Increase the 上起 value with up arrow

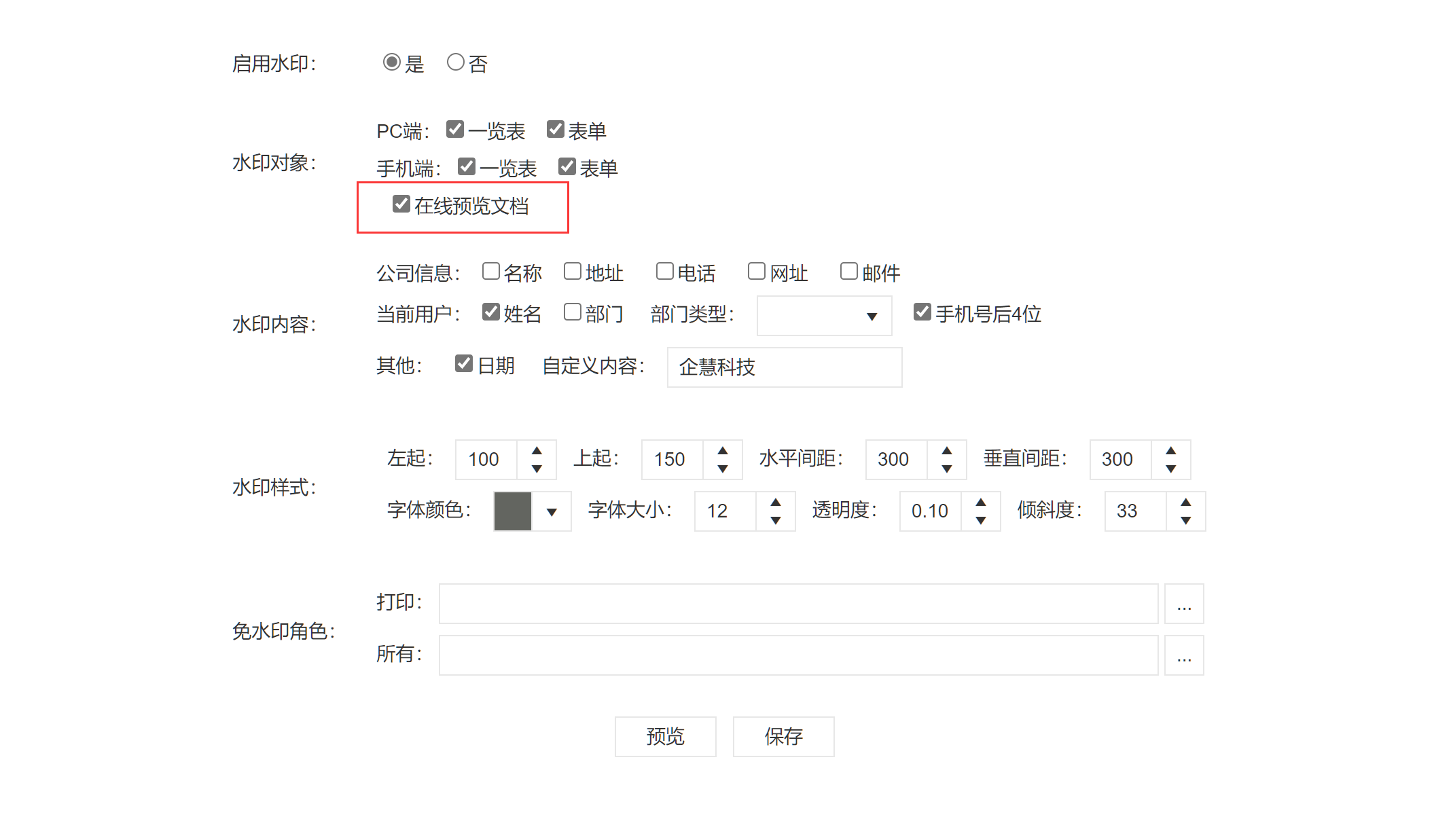[x=723, y=451]
